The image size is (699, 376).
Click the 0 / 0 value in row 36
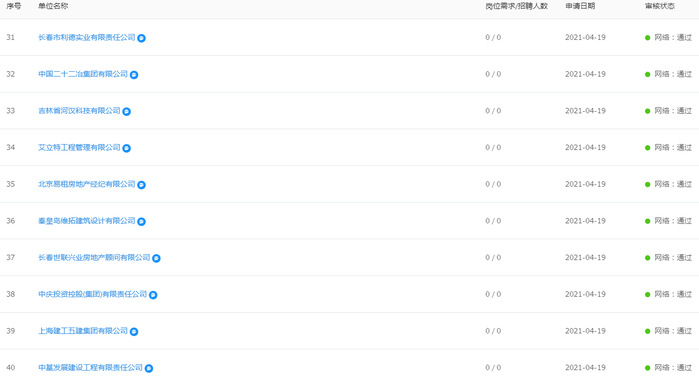pyautogui.click(x=493, y=221)
